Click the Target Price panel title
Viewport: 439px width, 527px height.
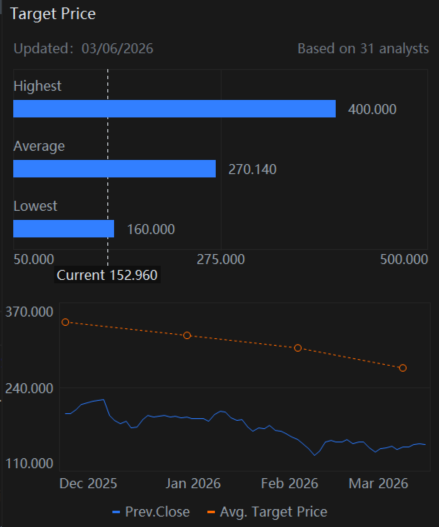53,14
